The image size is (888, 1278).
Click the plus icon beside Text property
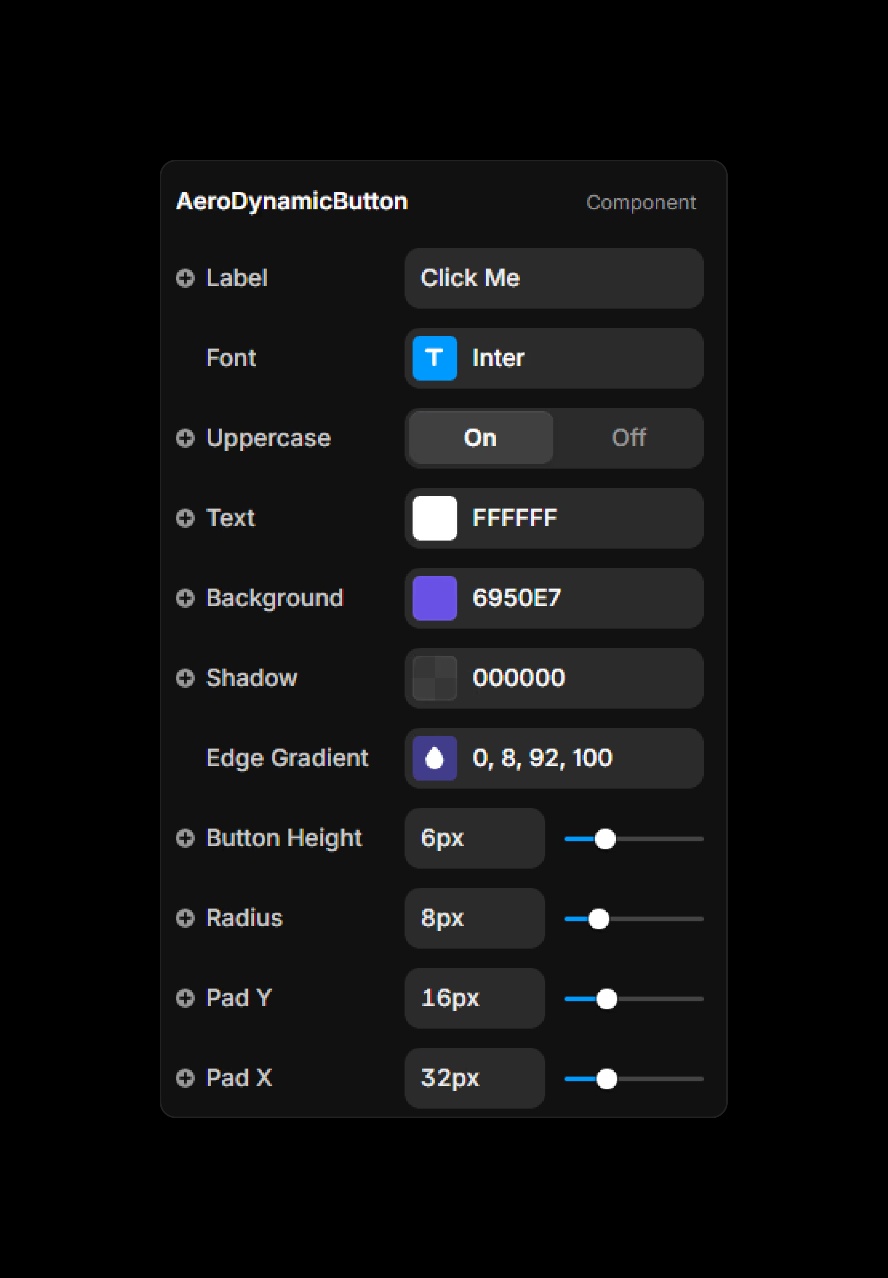(185, 518)
